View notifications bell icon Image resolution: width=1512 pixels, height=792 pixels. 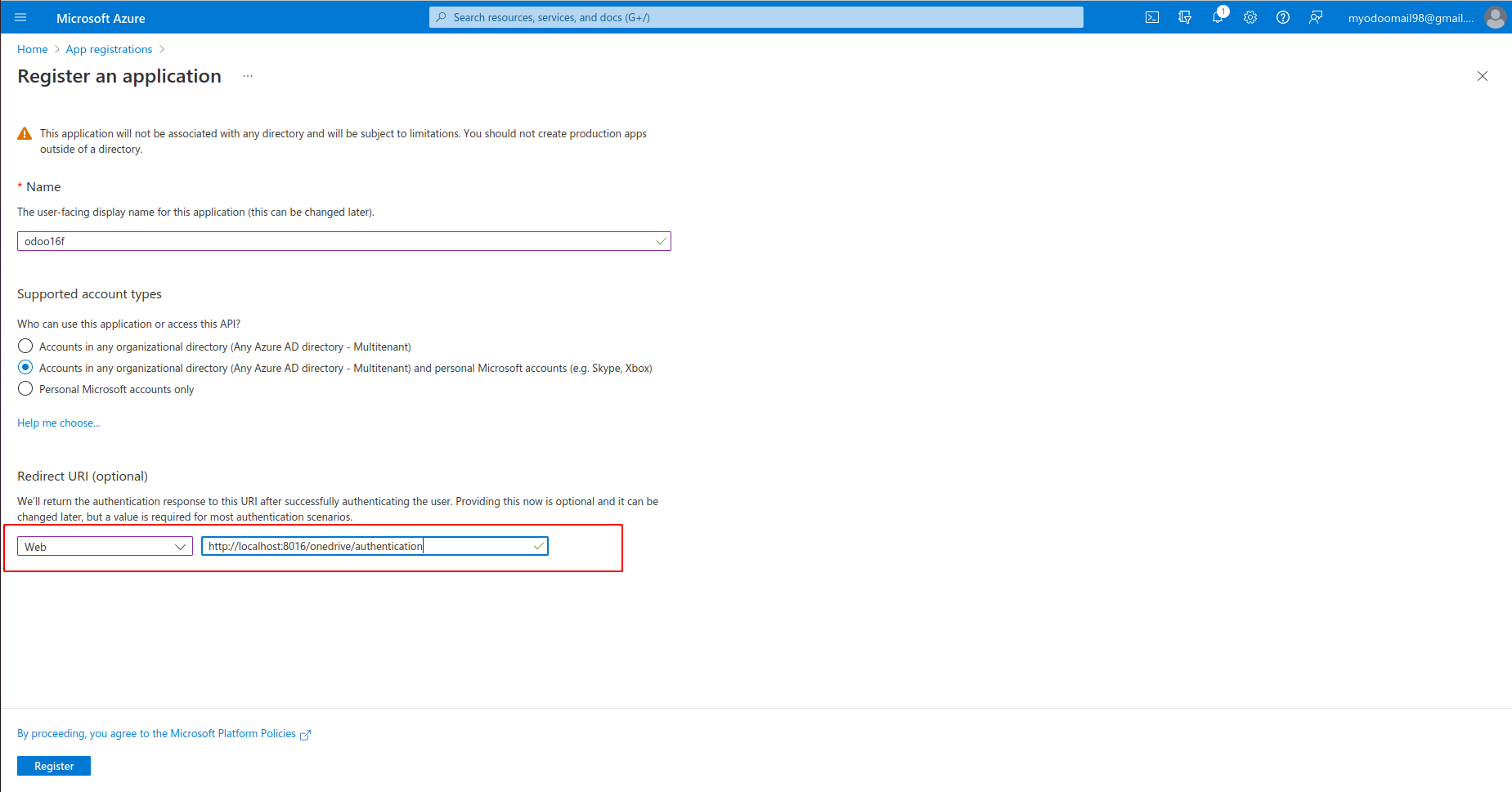point(1218,17)
